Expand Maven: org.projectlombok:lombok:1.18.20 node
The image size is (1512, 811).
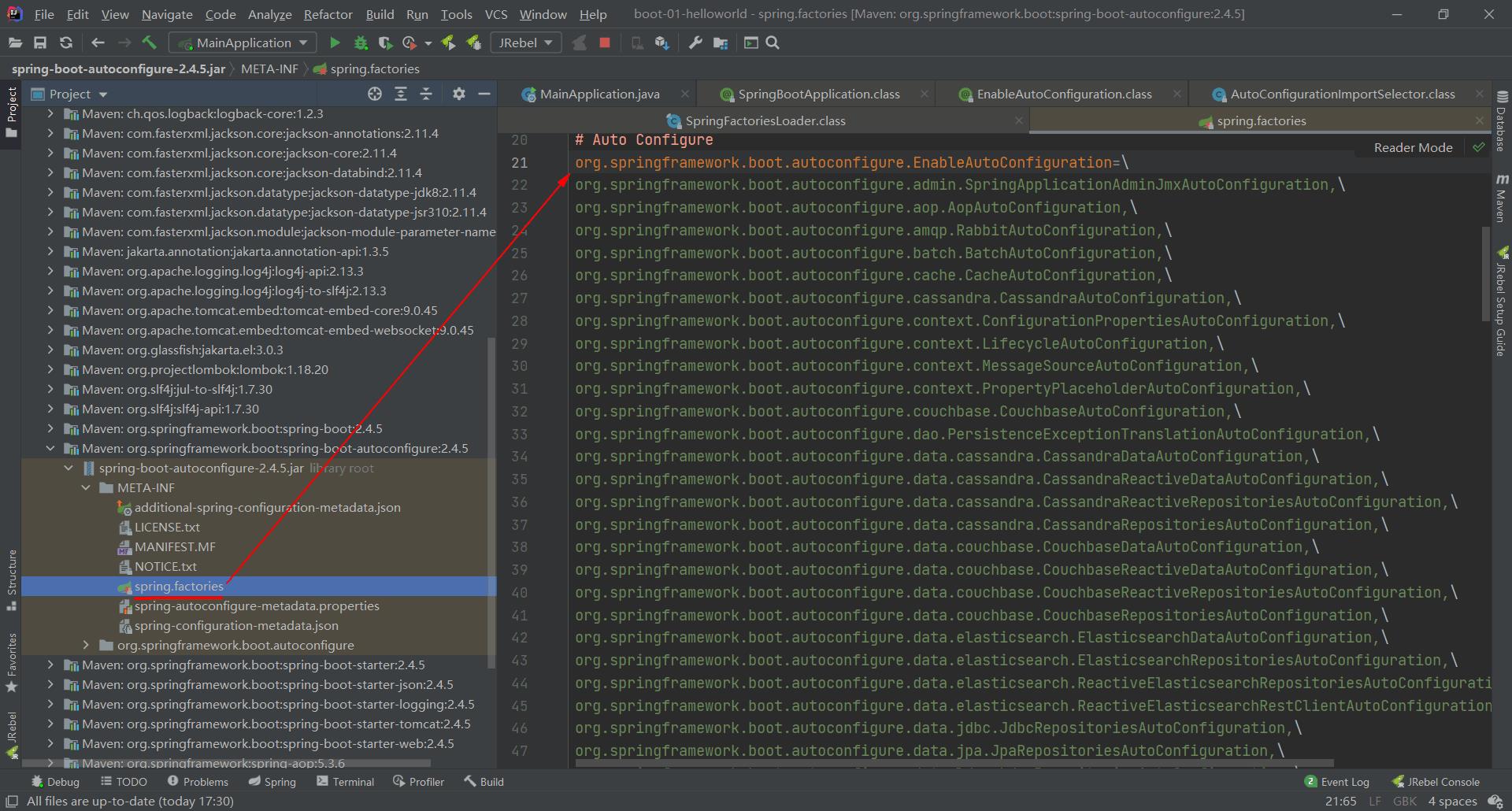(x=50, y=369)
